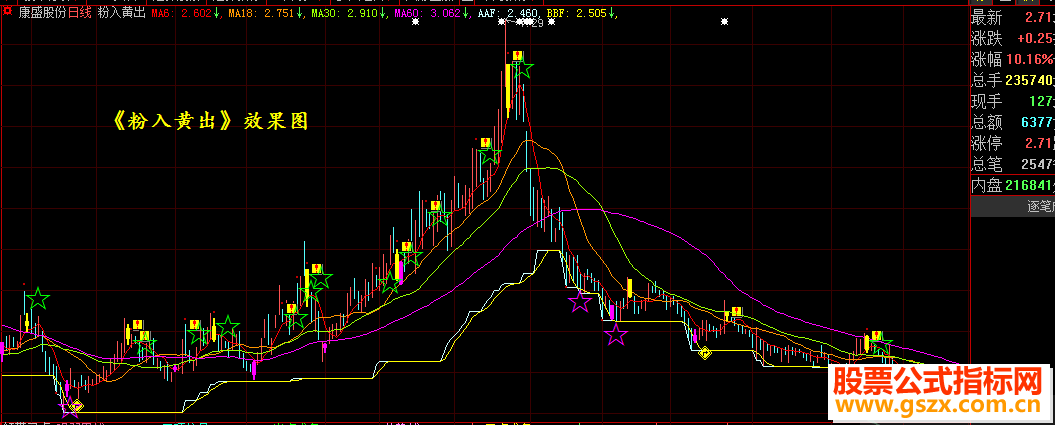Click the 总额 6377 row

pos(1013,122)
